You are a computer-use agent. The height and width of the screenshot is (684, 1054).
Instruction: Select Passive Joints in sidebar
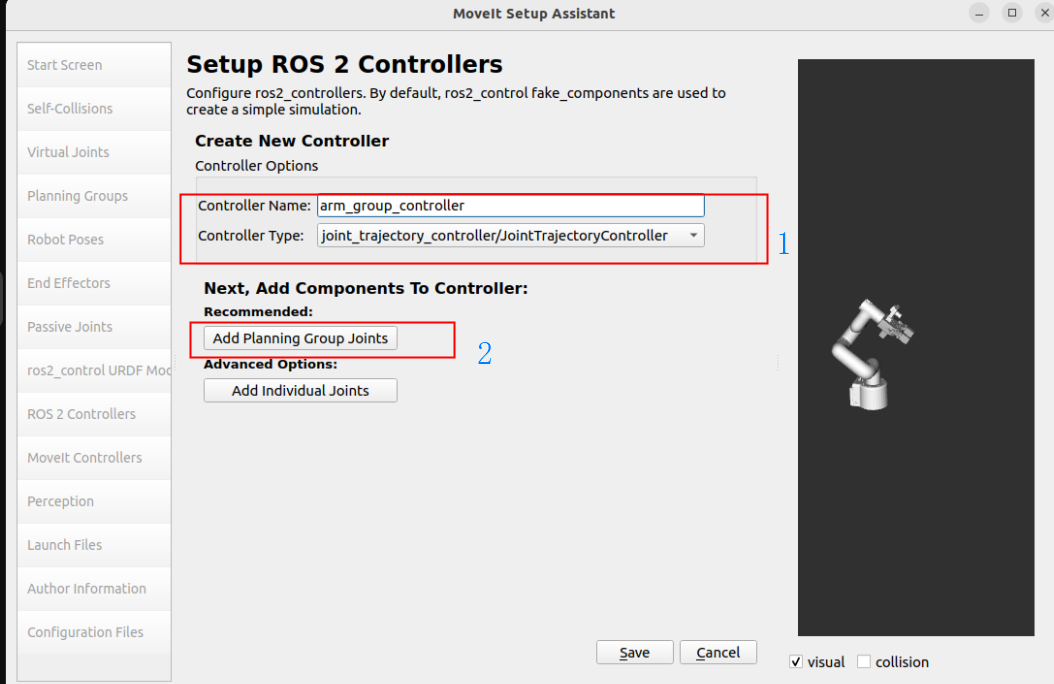(94, 327)
